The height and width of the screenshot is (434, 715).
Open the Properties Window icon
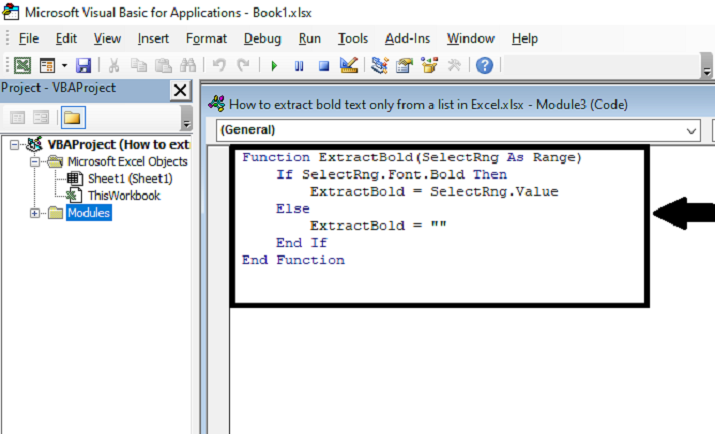404,66
